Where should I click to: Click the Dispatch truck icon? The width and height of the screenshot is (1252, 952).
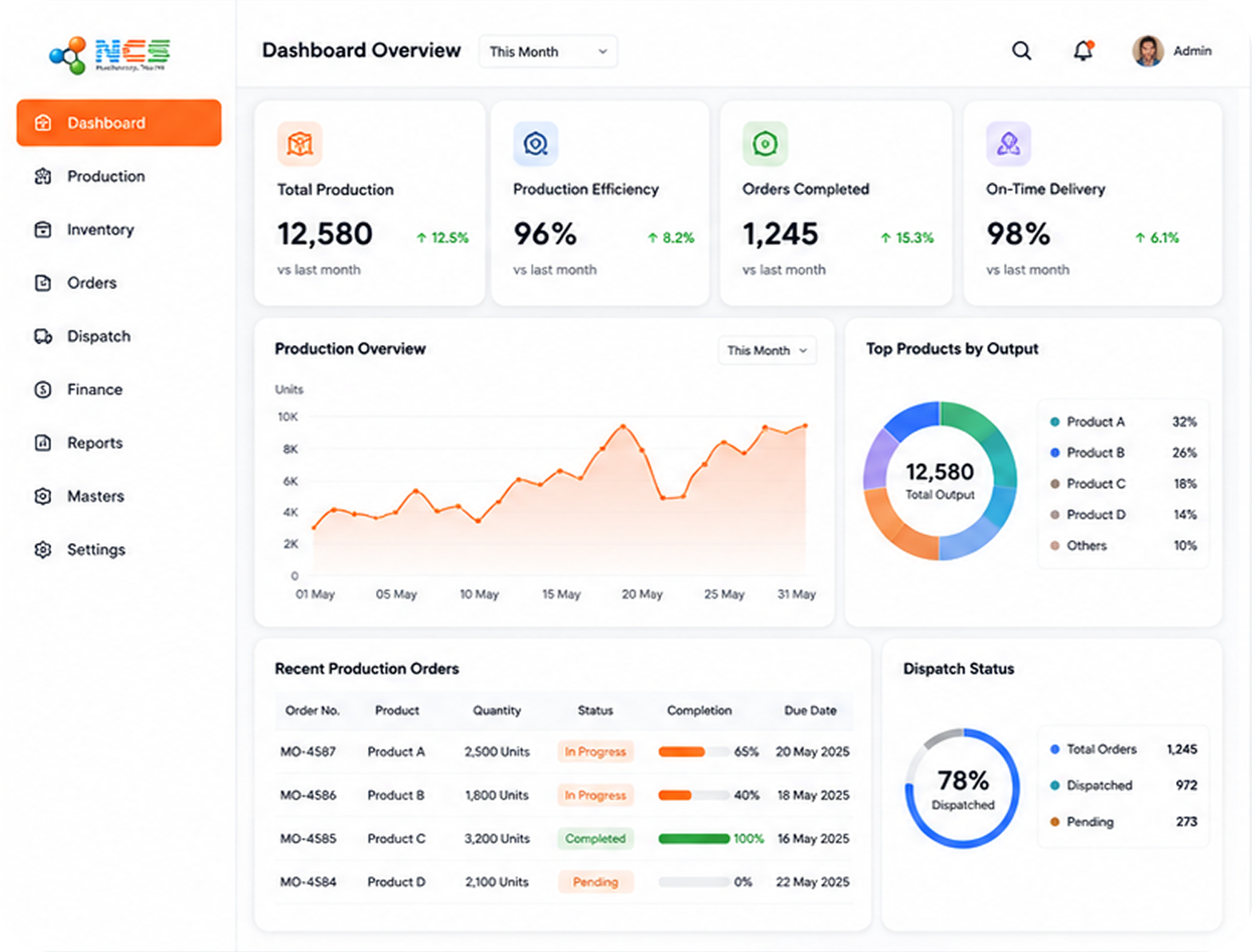(43, 336)
